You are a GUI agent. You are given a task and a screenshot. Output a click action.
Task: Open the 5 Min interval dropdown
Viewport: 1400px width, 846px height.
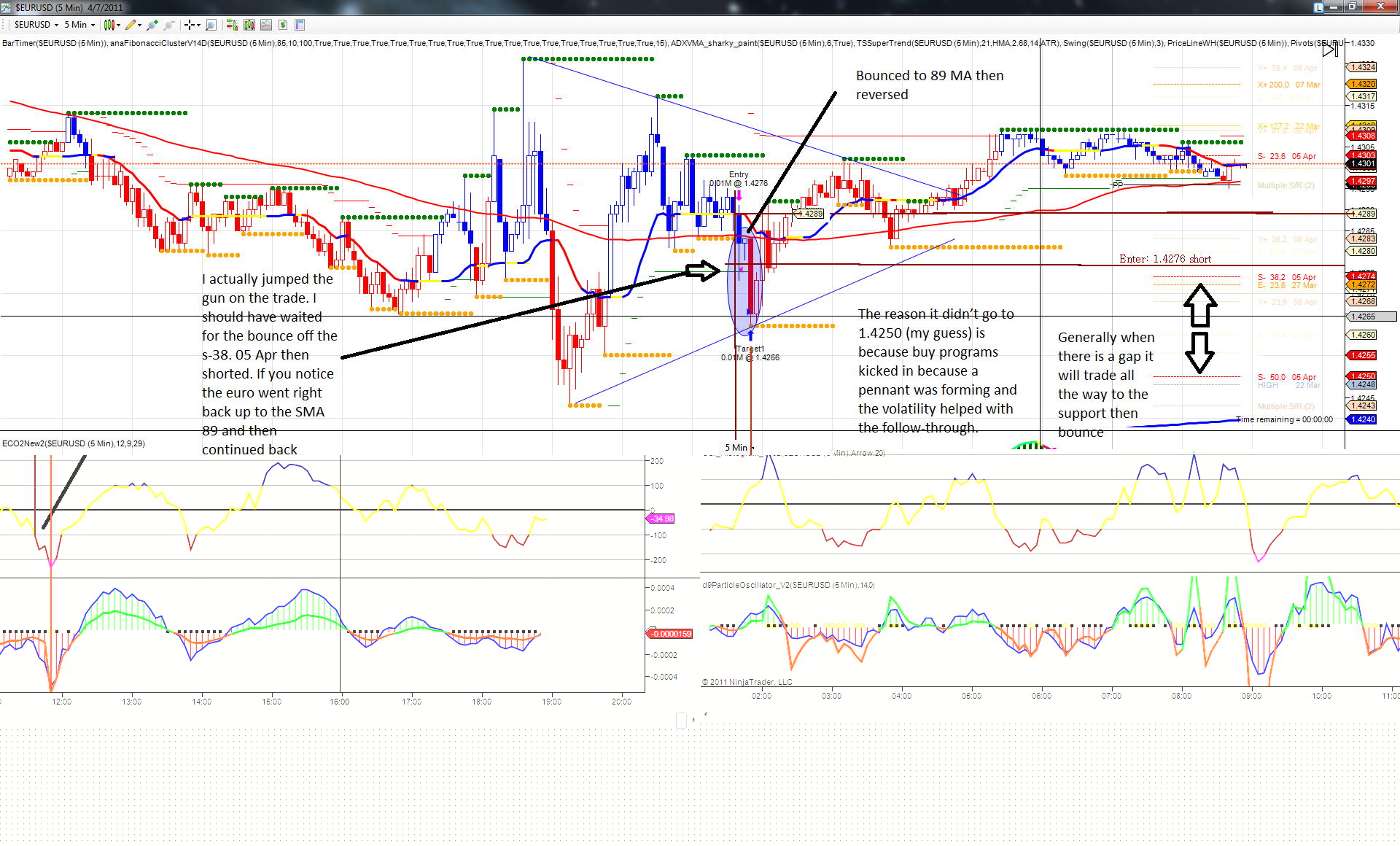click(79, 25)
